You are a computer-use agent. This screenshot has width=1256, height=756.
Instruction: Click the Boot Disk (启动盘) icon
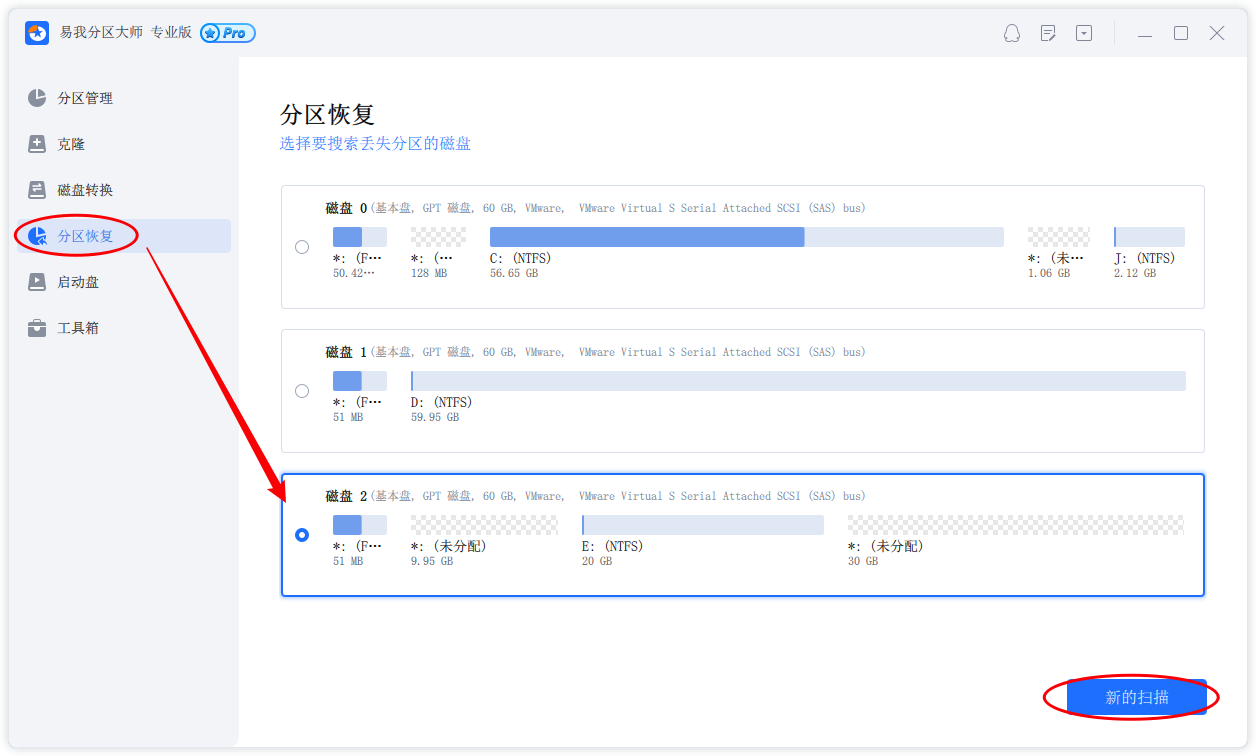[x=37, y=282]
